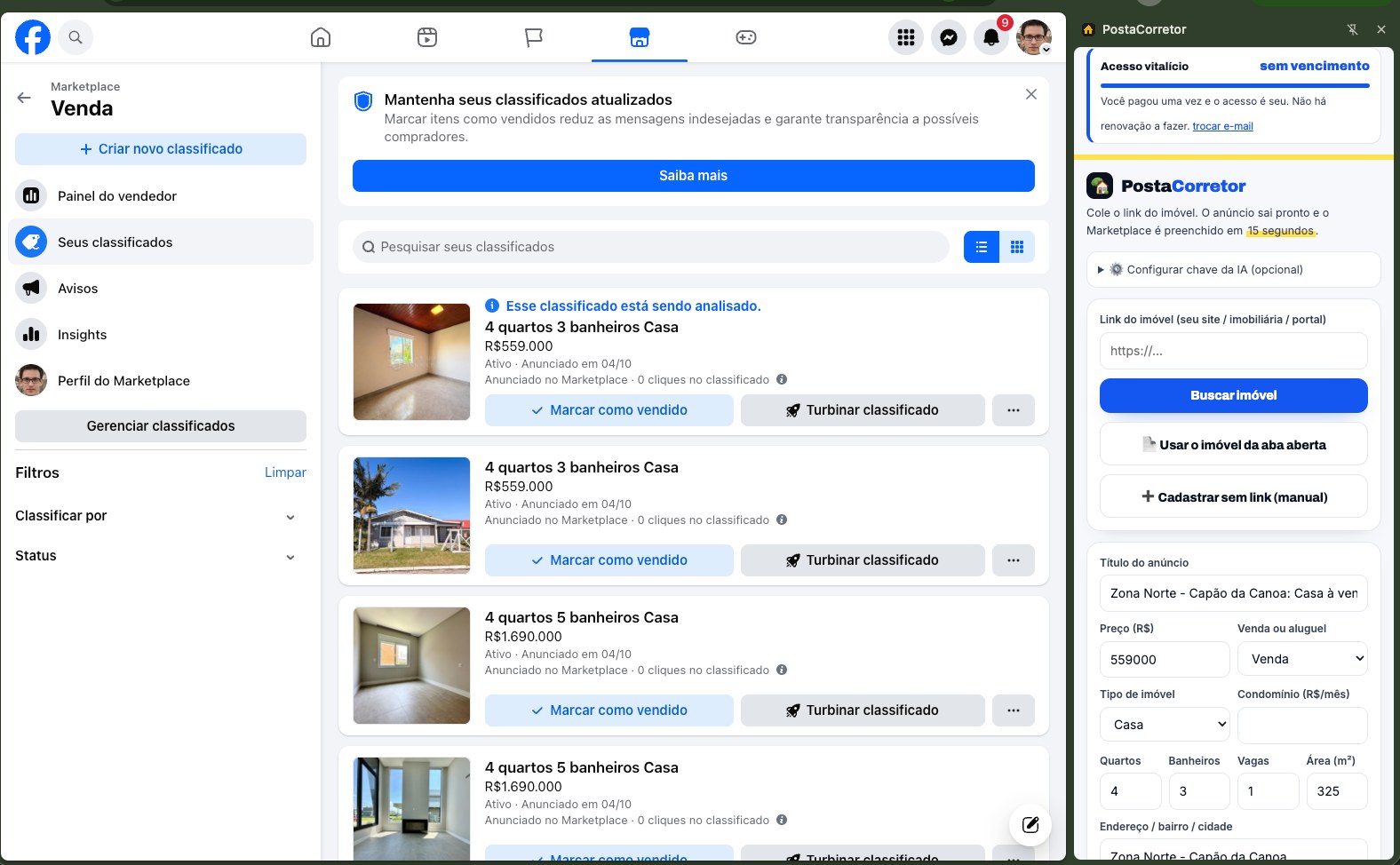This screenshot has width=1400, height=865.
Task: Click the 'Saiba mais' button
Action: pyautogui.click(x=694, y=176)
